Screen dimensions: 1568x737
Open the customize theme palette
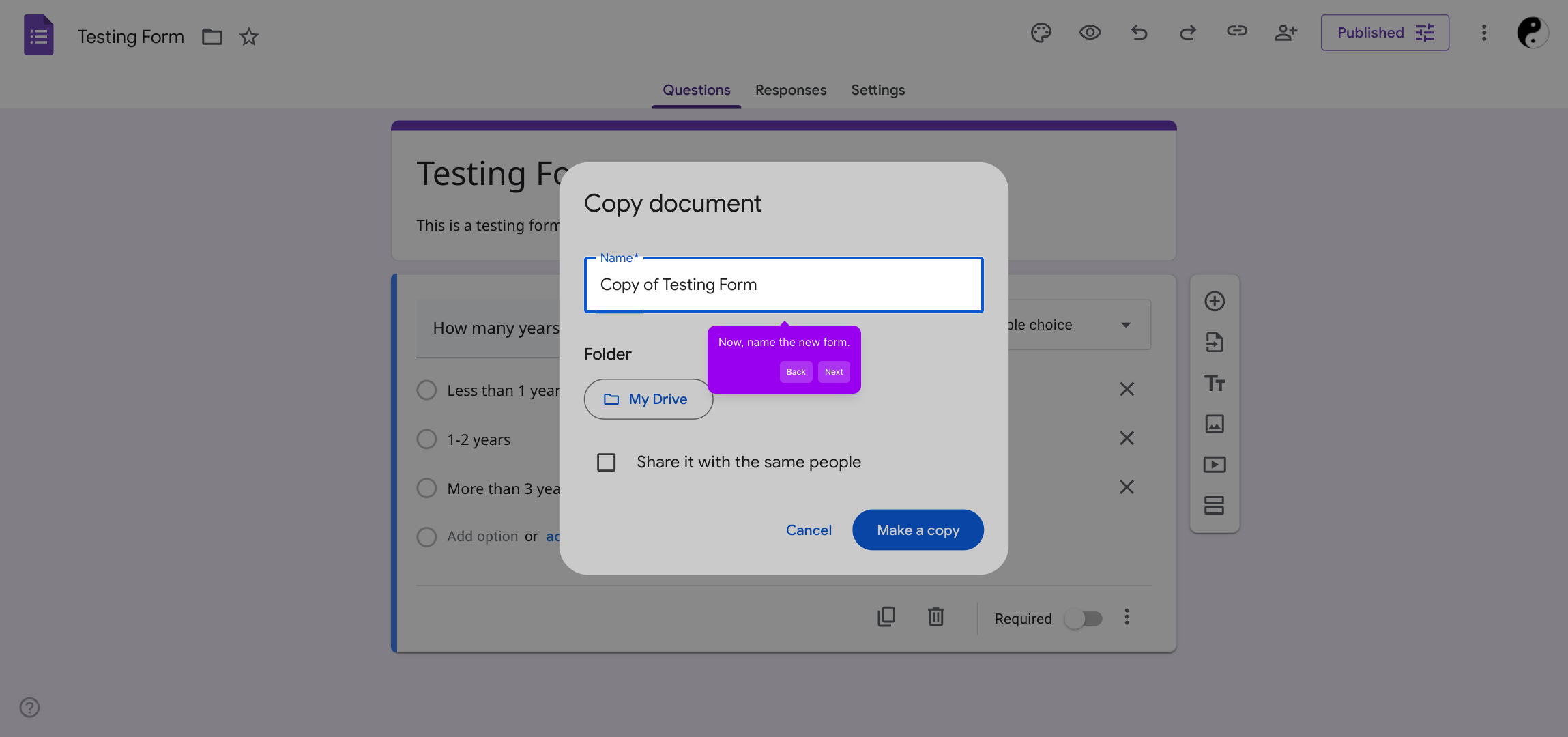pos(1041,32)
